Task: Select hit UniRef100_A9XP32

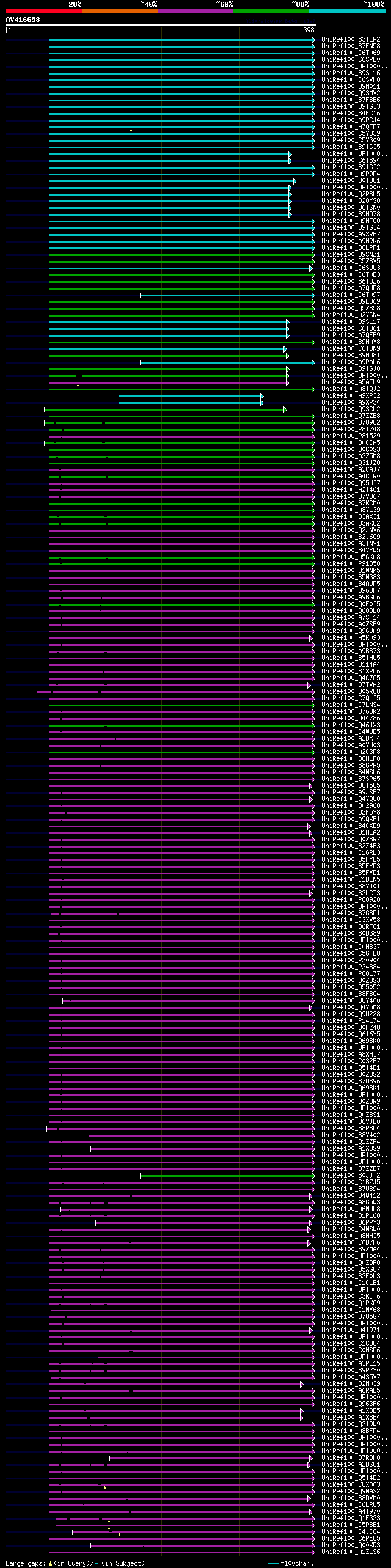Action: tap(351, 396)
